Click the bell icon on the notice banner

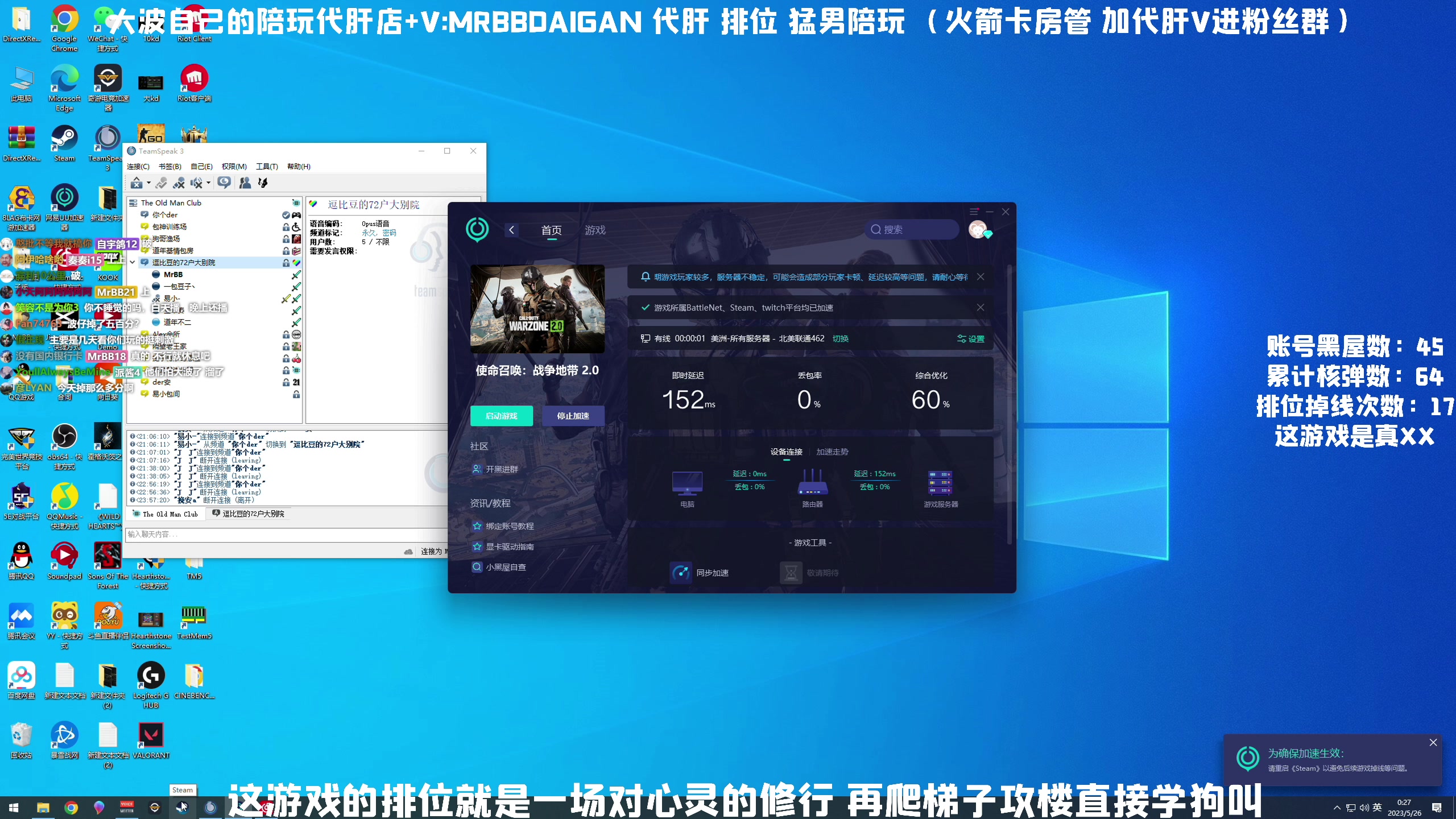pyautogui.click(x=646, y=277)
